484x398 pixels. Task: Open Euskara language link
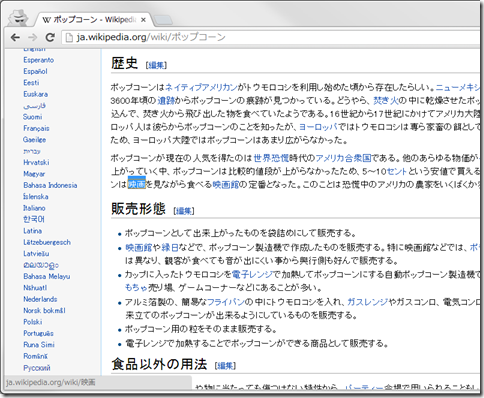(35, 94)
